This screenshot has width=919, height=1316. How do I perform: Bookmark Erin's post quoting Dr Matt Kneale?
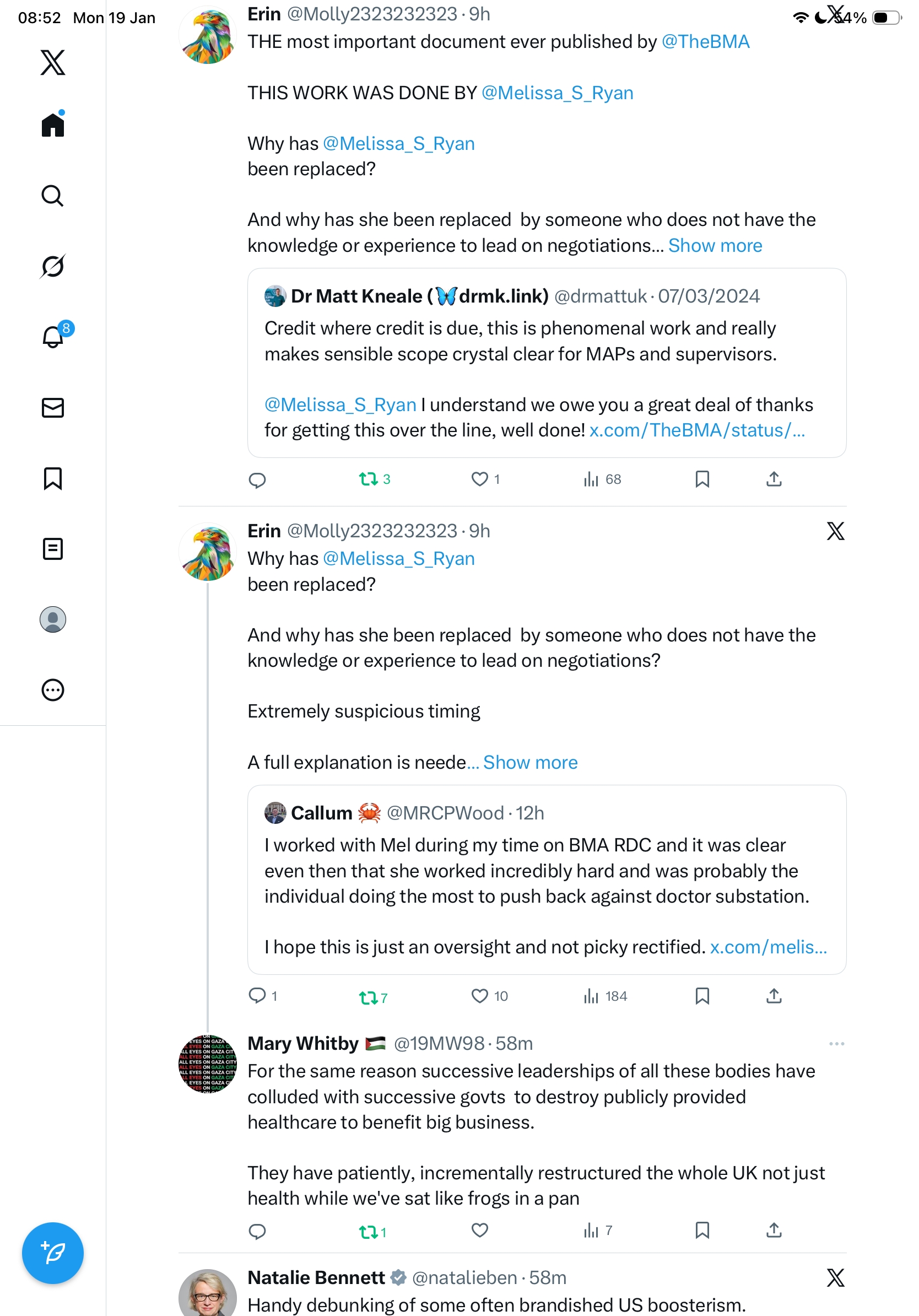click(702, 479)
